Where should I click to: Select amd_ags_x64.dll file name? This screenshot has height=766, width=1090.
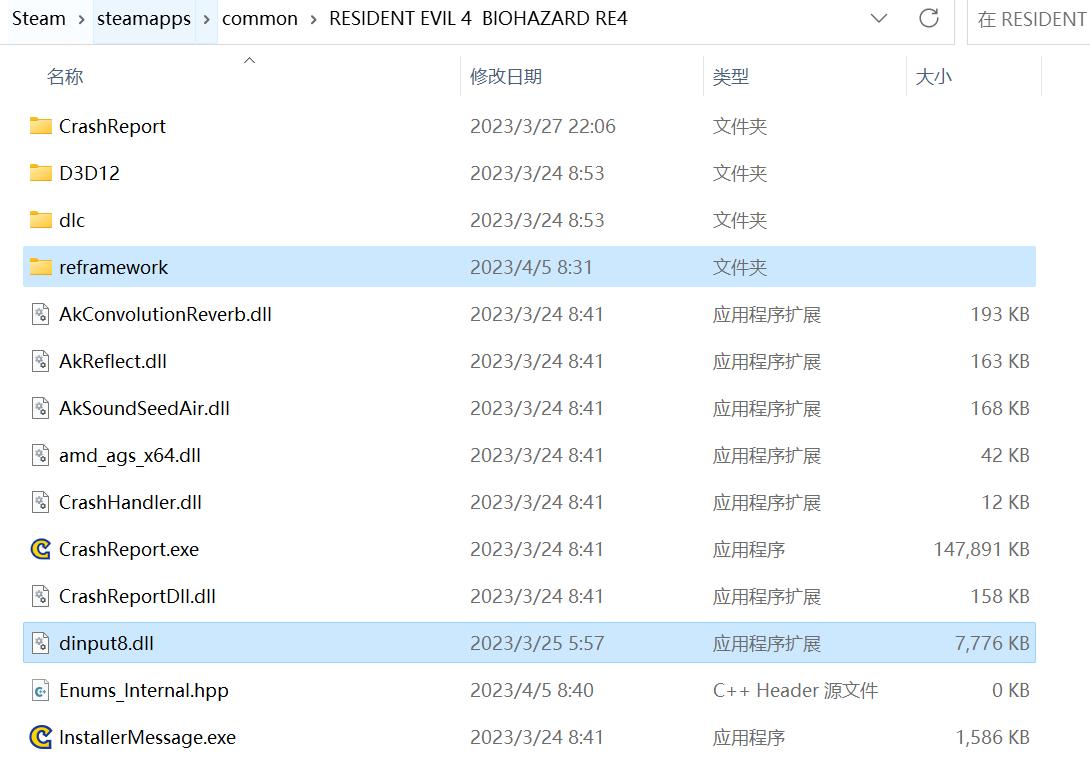[x=130, y=455]
